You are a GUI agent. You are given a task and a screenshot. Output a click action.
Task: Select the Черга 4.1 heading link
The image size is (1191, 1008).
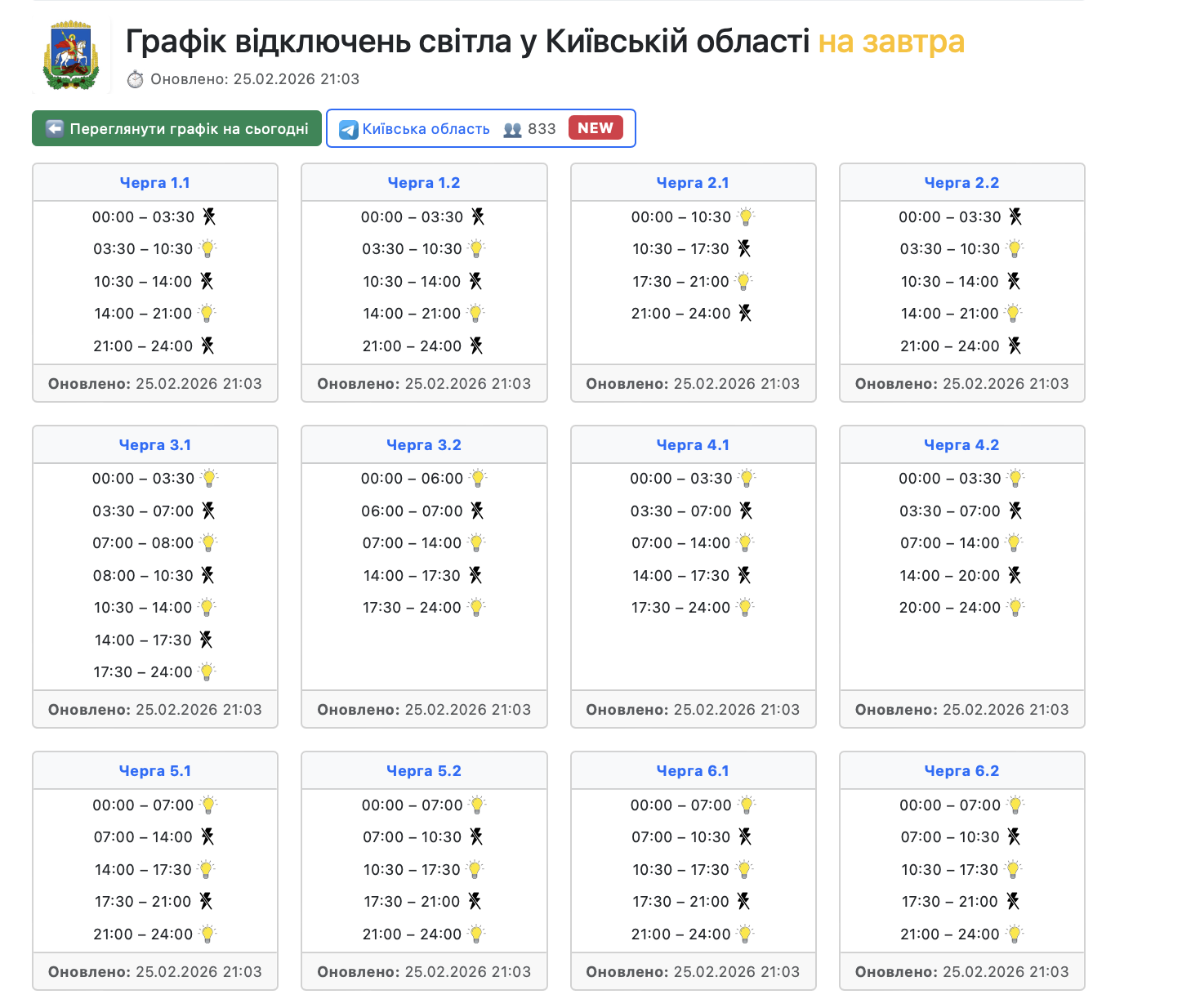[x=693, y=445]
